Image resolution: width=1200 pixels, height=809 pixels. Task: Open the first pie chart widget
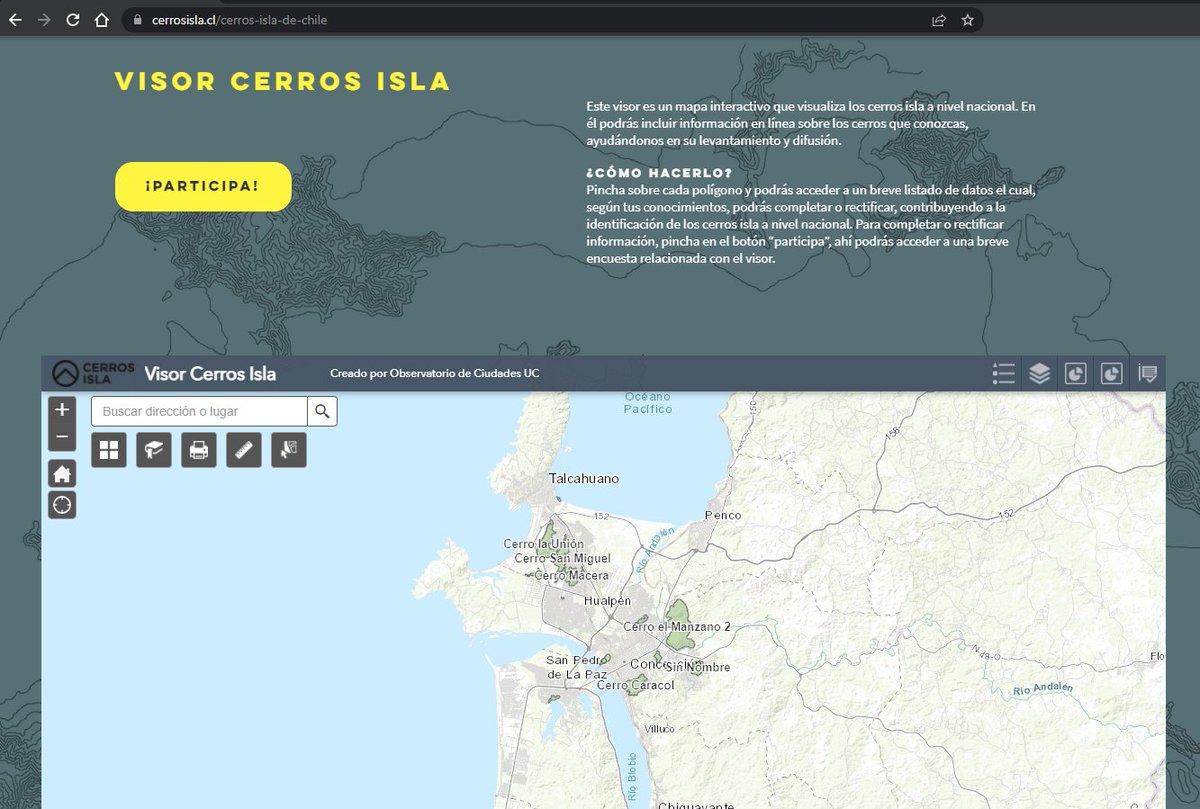tap(1076, 372)
